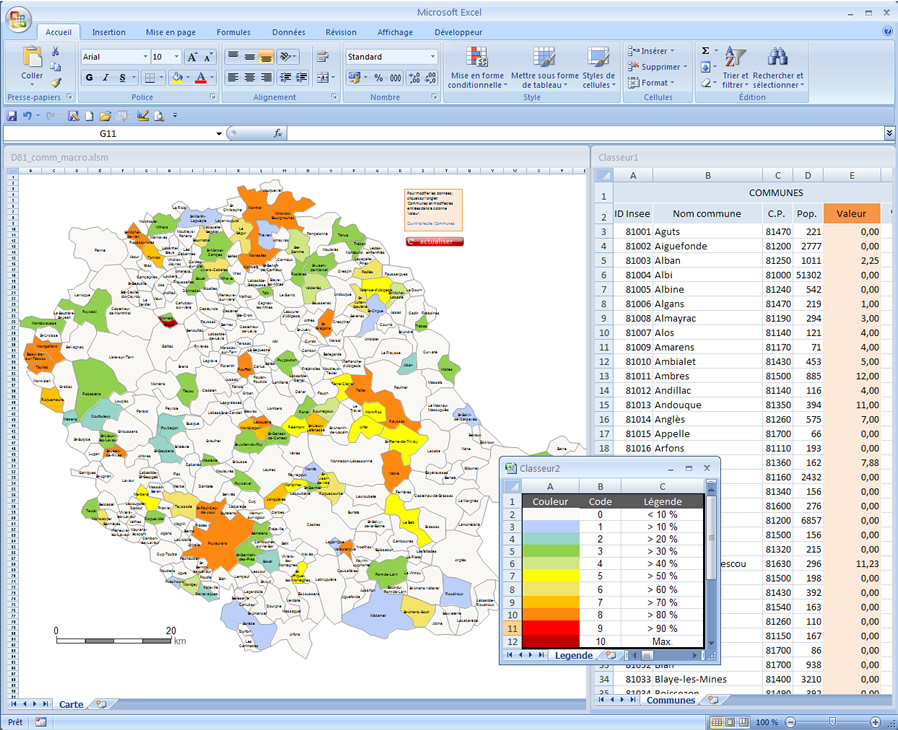This screenshot has width=898, height=730.
Task: Select the Legende sheet tab in Classeur2
Action: [x=573, y=656]
